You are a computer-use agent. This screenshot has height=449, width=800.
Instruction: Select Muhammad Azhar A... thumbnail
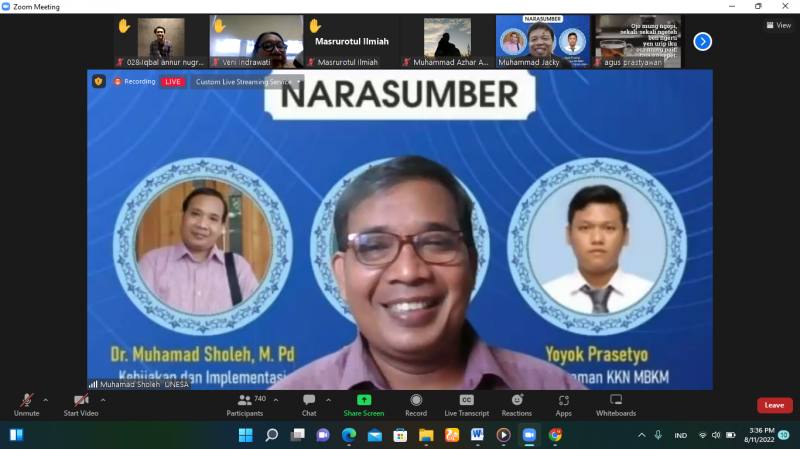click(x=447, y=41)
